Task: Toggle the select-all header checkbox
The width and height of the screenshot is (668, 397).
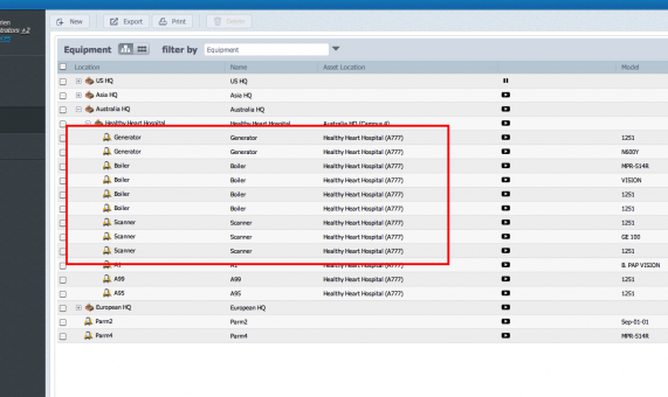Action: click(x=63, y=67)
